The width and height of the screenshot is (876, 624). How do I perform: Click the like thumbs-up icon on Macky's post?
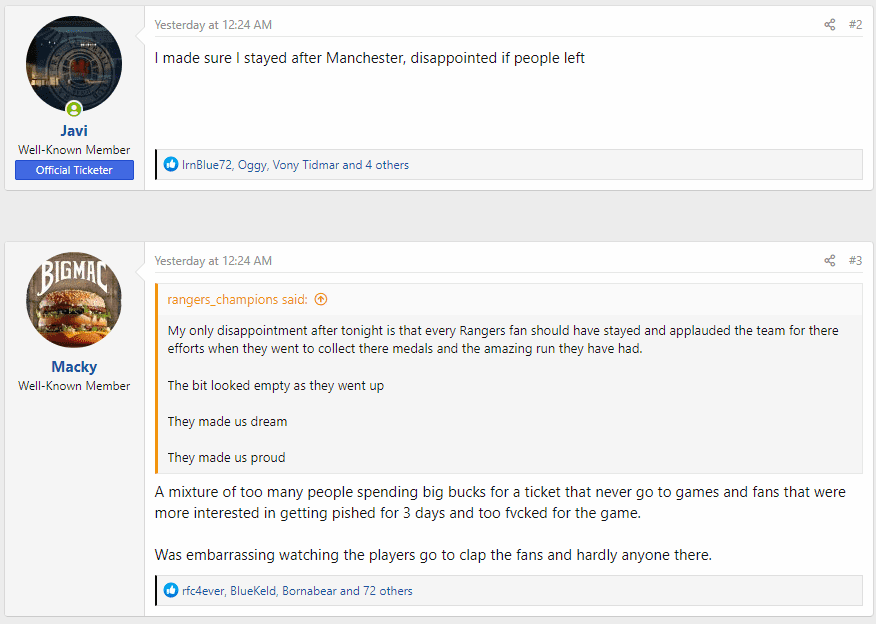pos(171,591)
